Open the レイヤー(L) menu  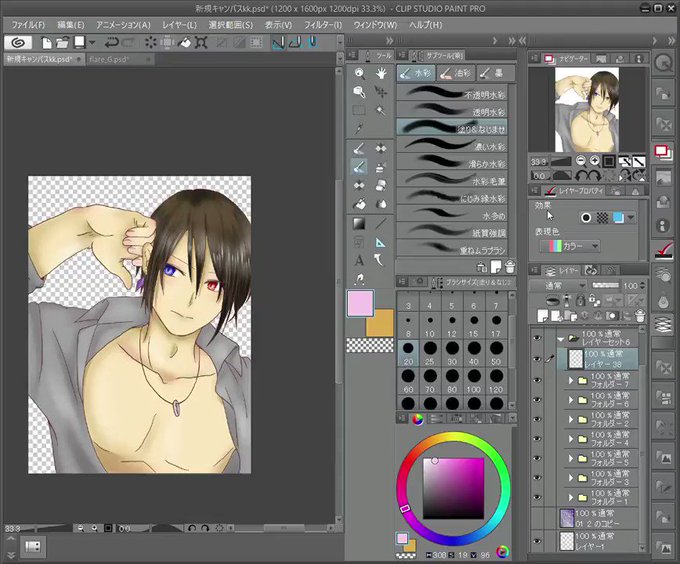[x=179, y=25]
